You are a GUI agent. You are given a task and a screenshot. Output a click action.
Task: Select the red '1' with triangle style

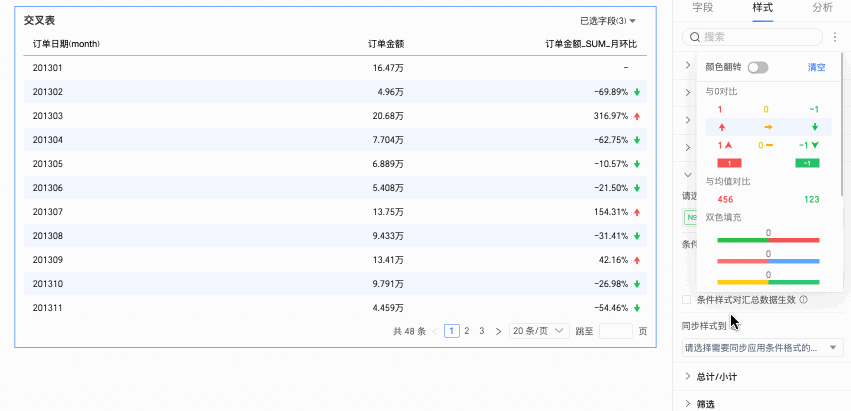pyautogui.click(x=725, y=145)
